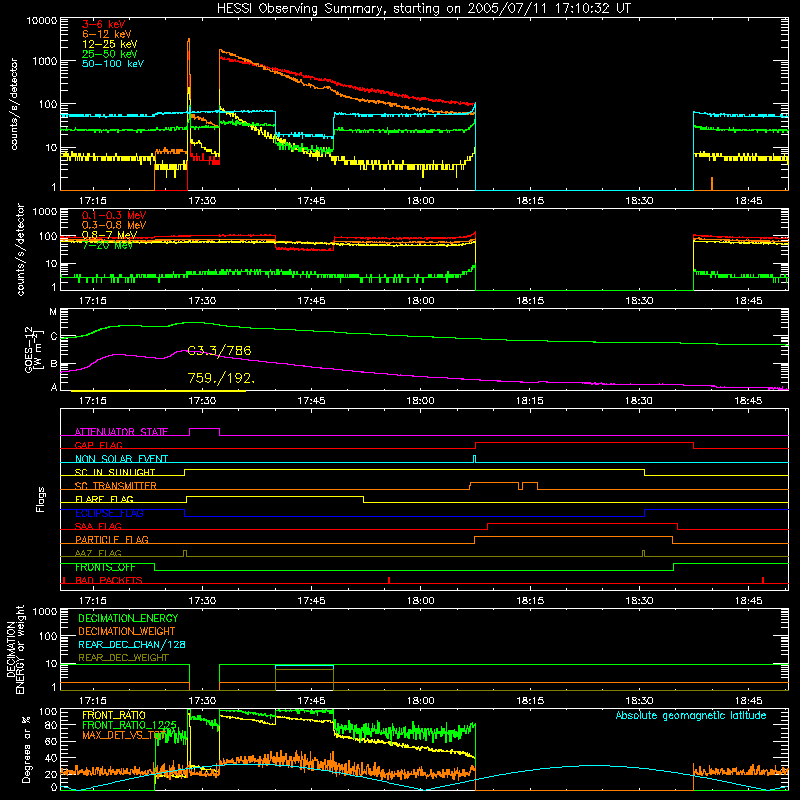Click 17:30 tick below the decimation panel

tap(202, 701)
